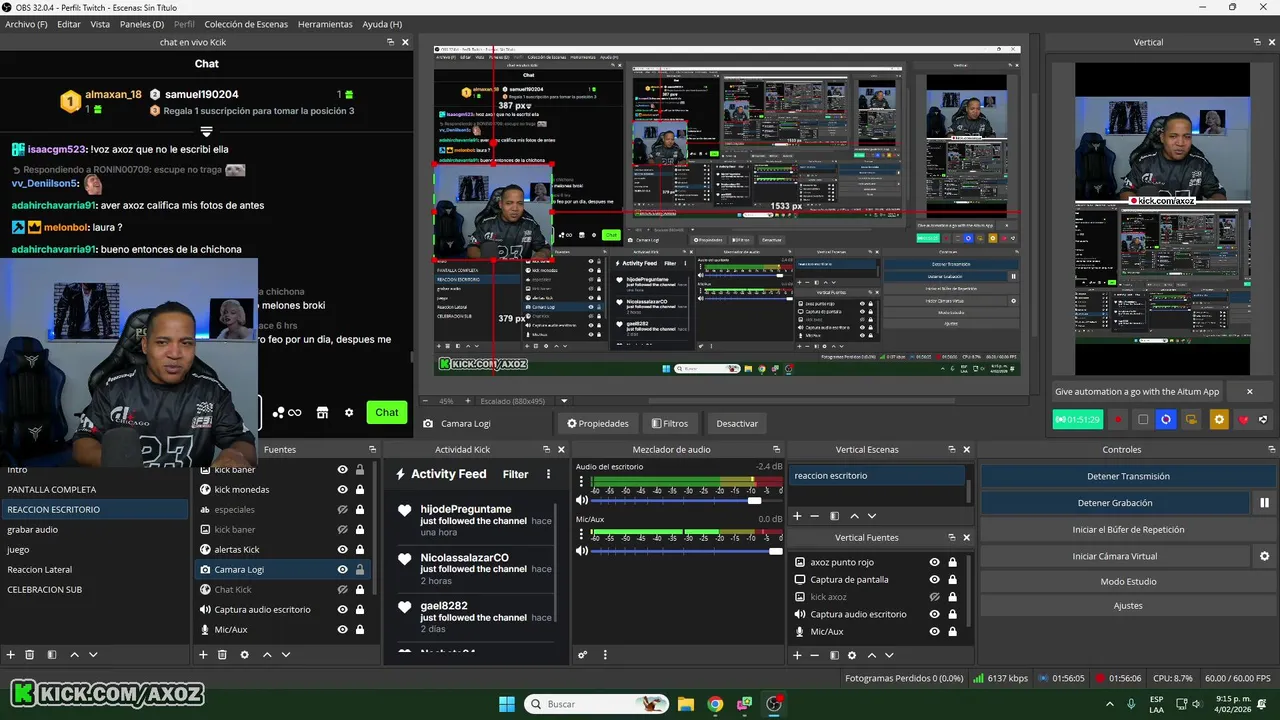Move source up in Fuentes toolbar
The height and width of the screenshot is (720, 1280).
(267, 655)
